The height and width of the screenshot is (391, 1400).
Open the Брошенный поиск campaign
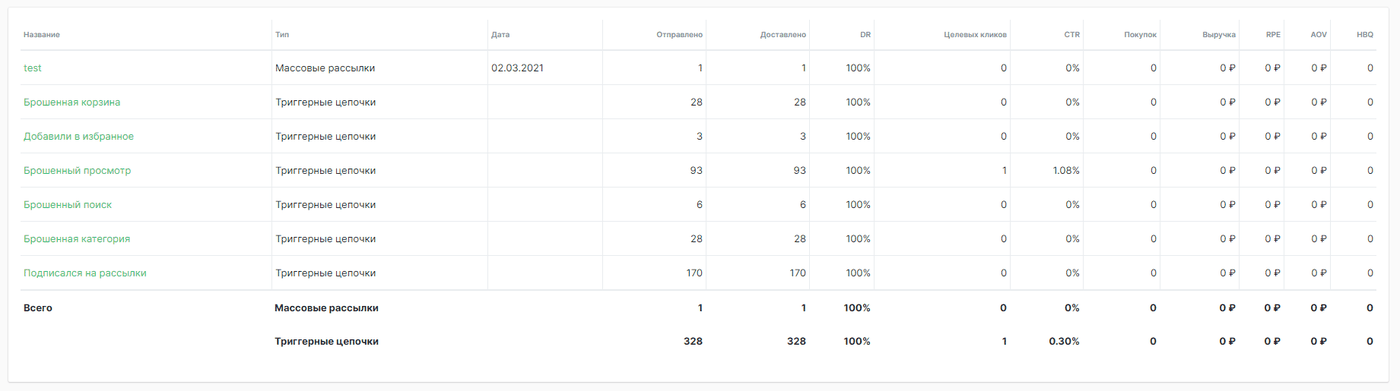click(x=68, y=204)
